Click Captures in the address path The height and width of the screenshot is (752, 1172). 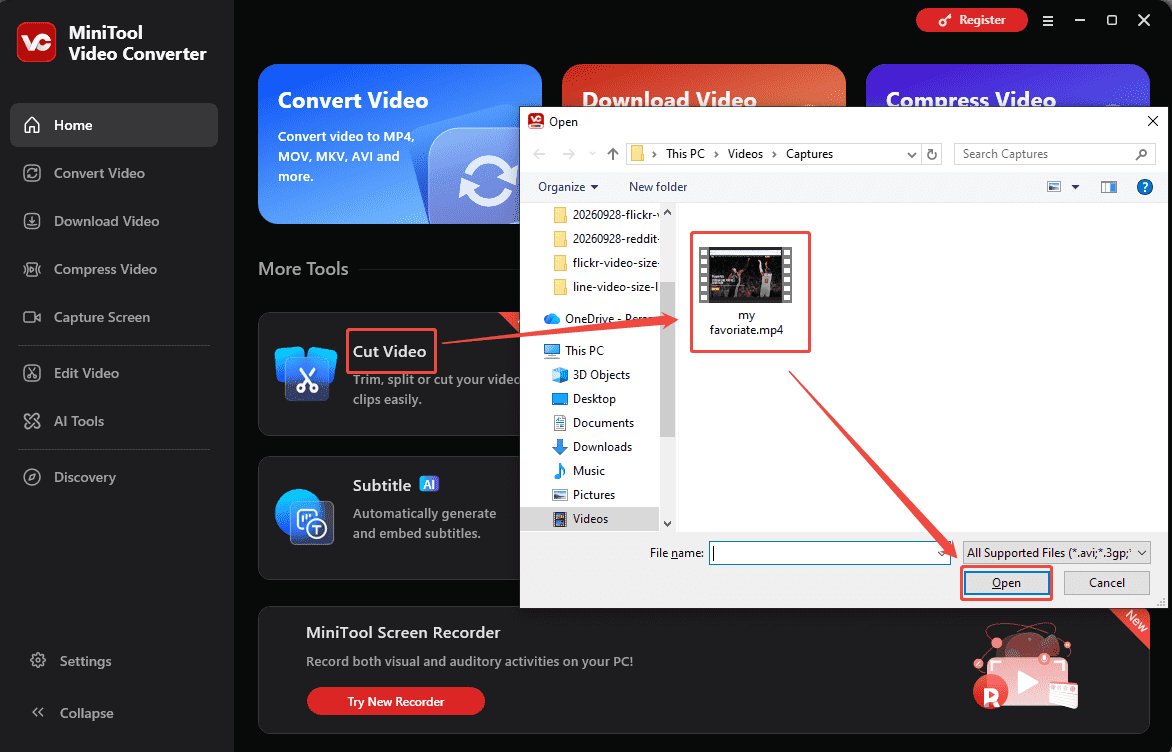click(x=809, y=154)
